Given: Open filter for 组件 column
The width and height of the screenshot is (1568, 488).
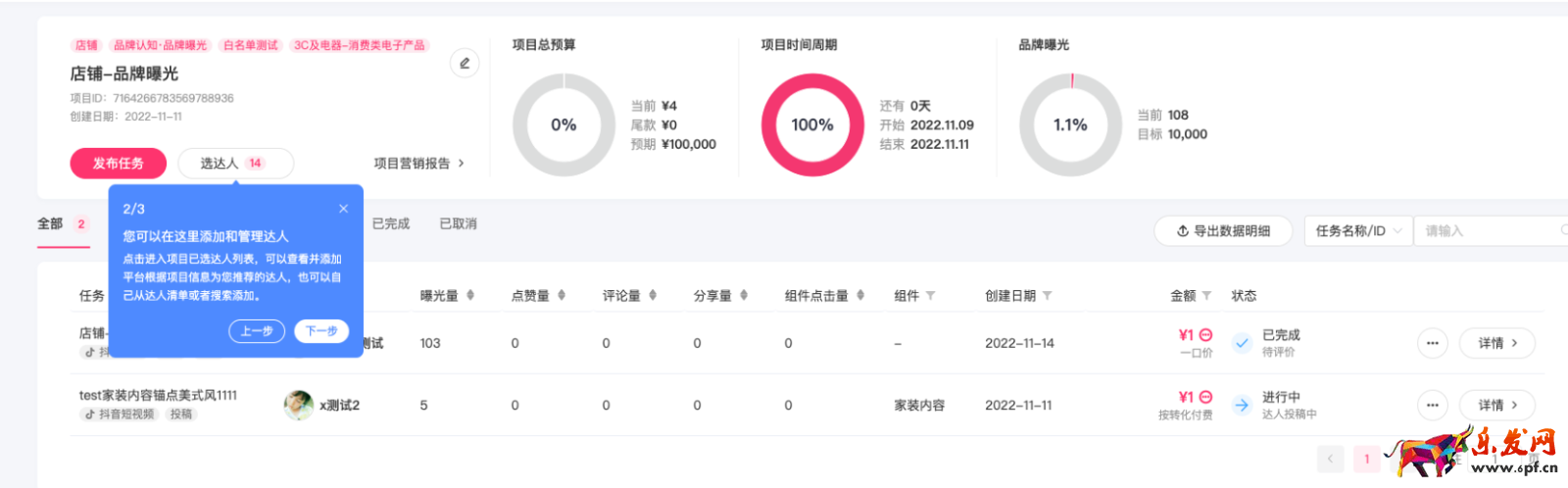Looking at the screenshot, I should pos(930,296).
